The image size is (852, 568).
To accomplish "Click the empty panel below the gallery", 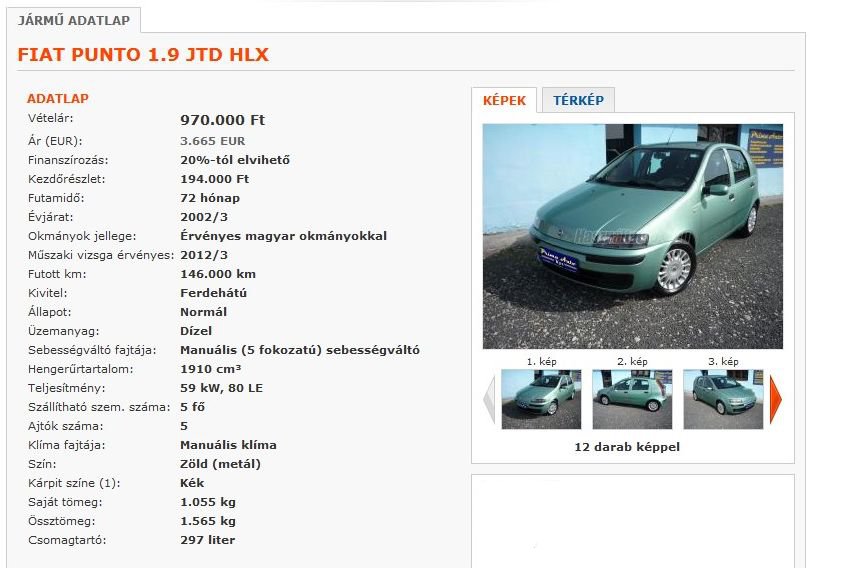I will tap(632, 521).
